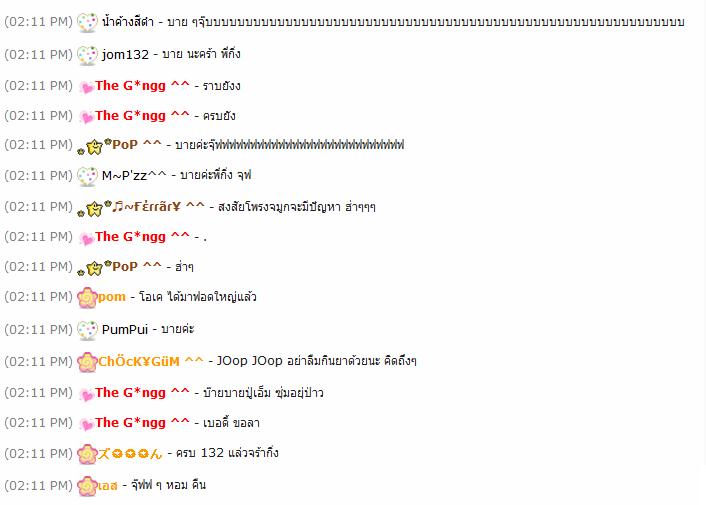This screenshot has width=706, height=505.
Task: Click the timestamp on the jom132 message
Action: (x=38, y=54)
